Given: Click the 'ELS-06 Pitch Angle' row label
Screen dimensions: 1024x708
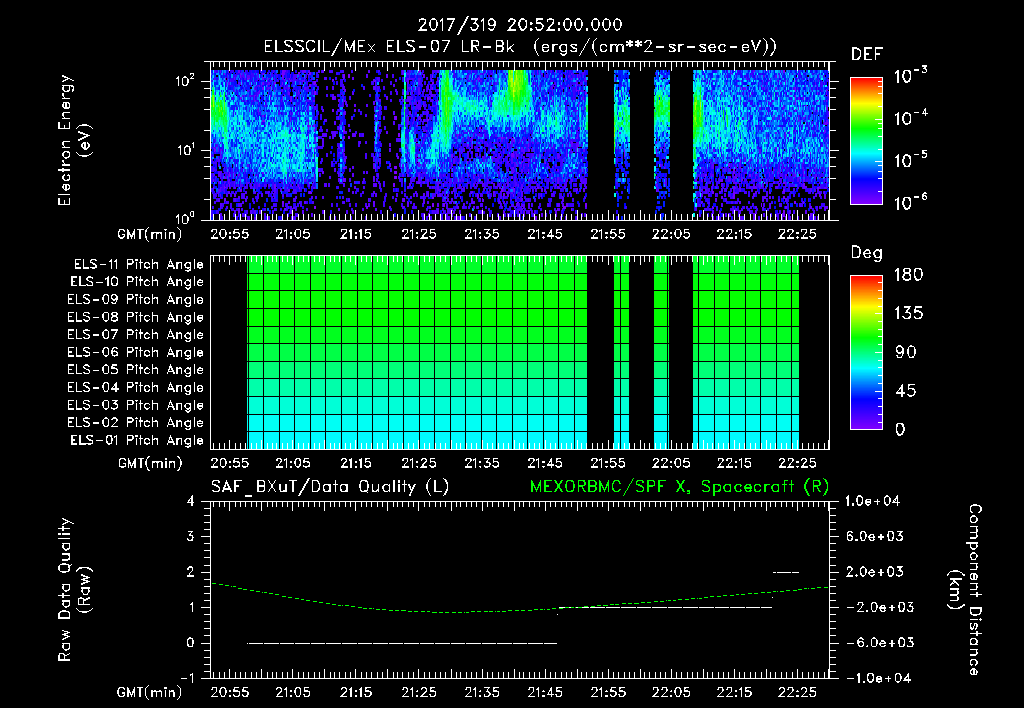Looking at the screenshot, I should 135,352.
